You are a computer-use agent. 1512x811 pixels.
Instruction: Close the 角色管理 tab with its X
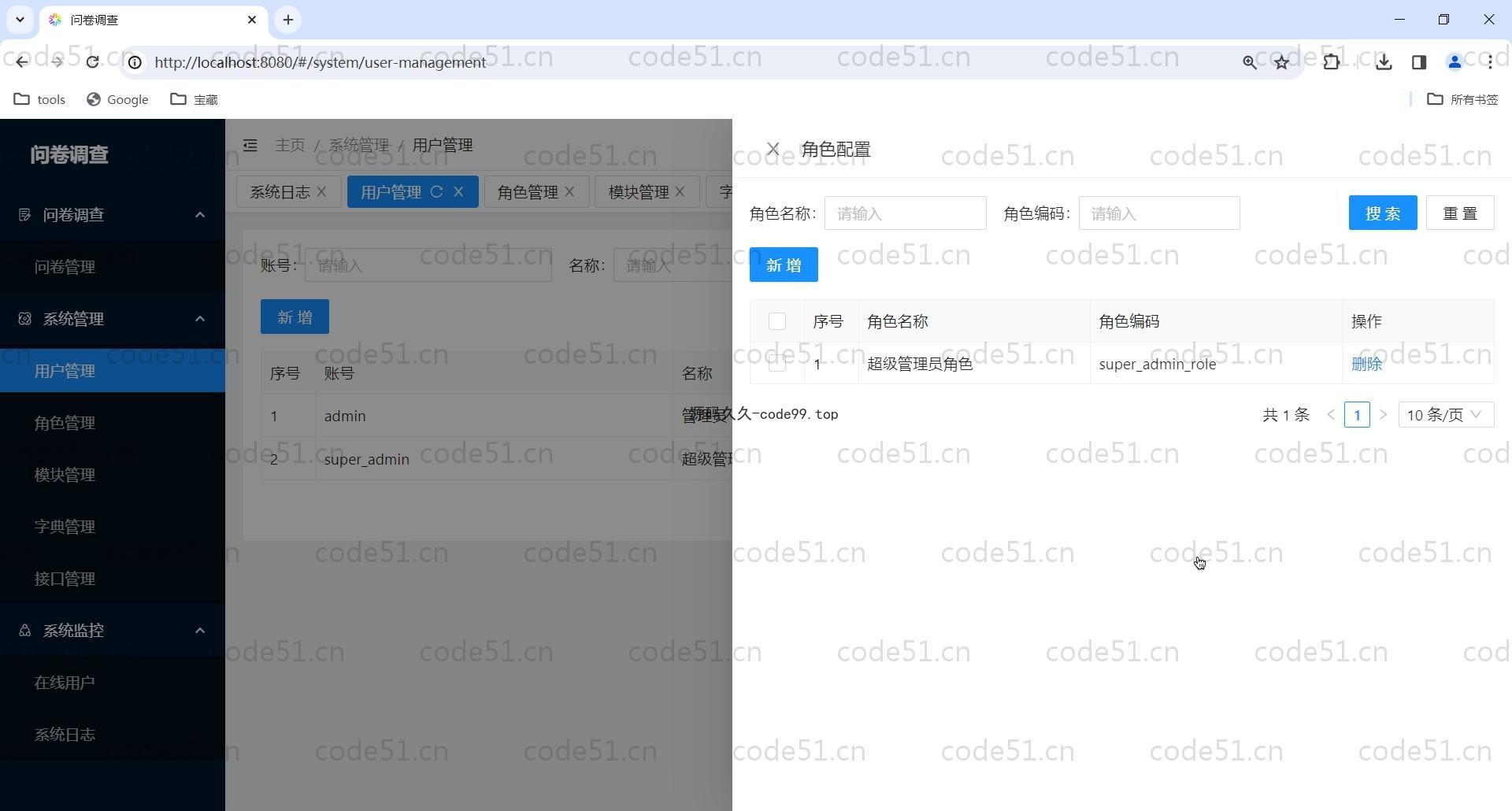point(569,192)
